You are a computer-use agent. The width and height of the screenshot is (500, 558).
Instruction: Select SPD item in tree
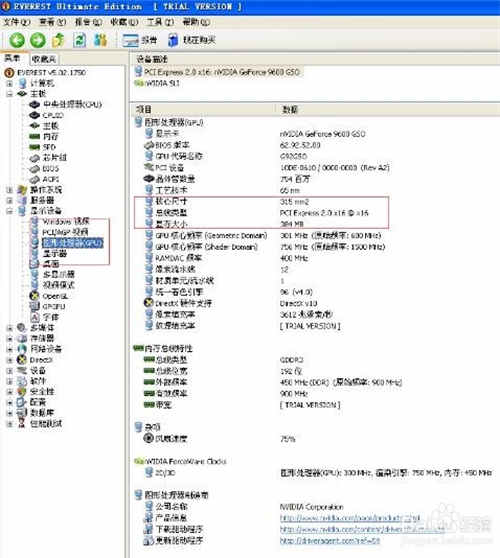pyautogui.click(x=49, y=147)
